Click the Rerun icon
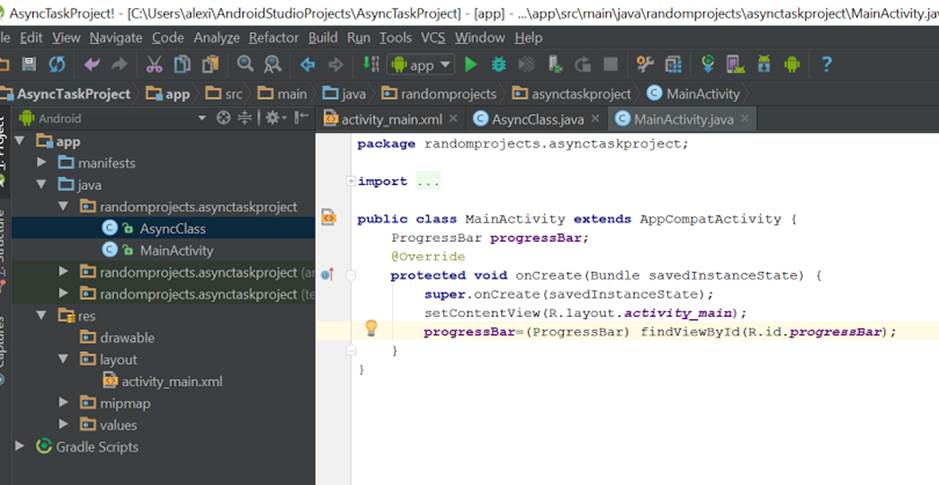939x485 pixels. click(x=583, y=64)
